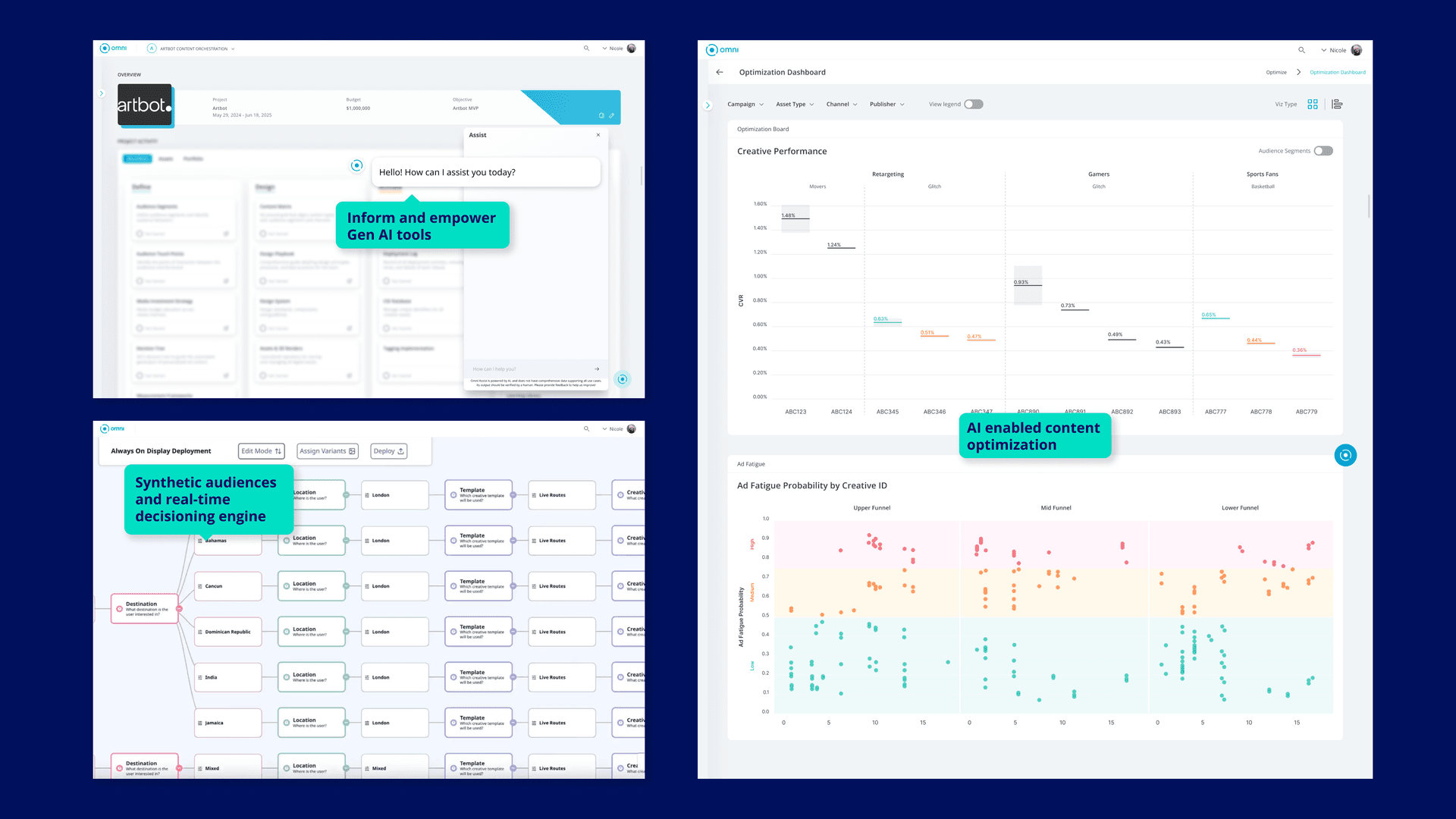Open Nicole user menu in Artbot window
The image size is (1456, 819).
613,49
